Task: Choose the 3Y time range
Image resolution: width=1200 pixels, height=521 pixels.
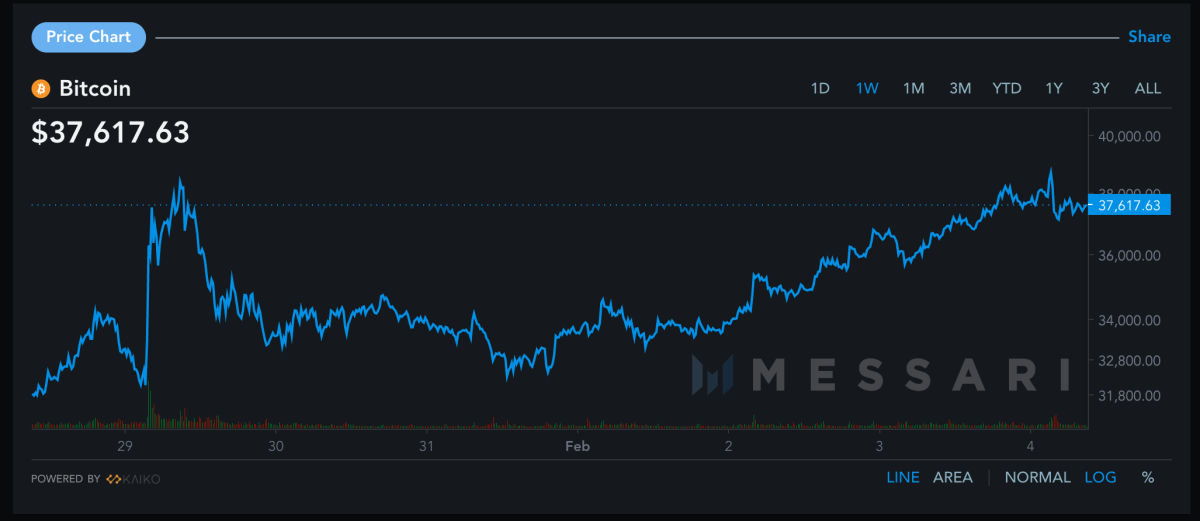Action: tap(1100, 88)
